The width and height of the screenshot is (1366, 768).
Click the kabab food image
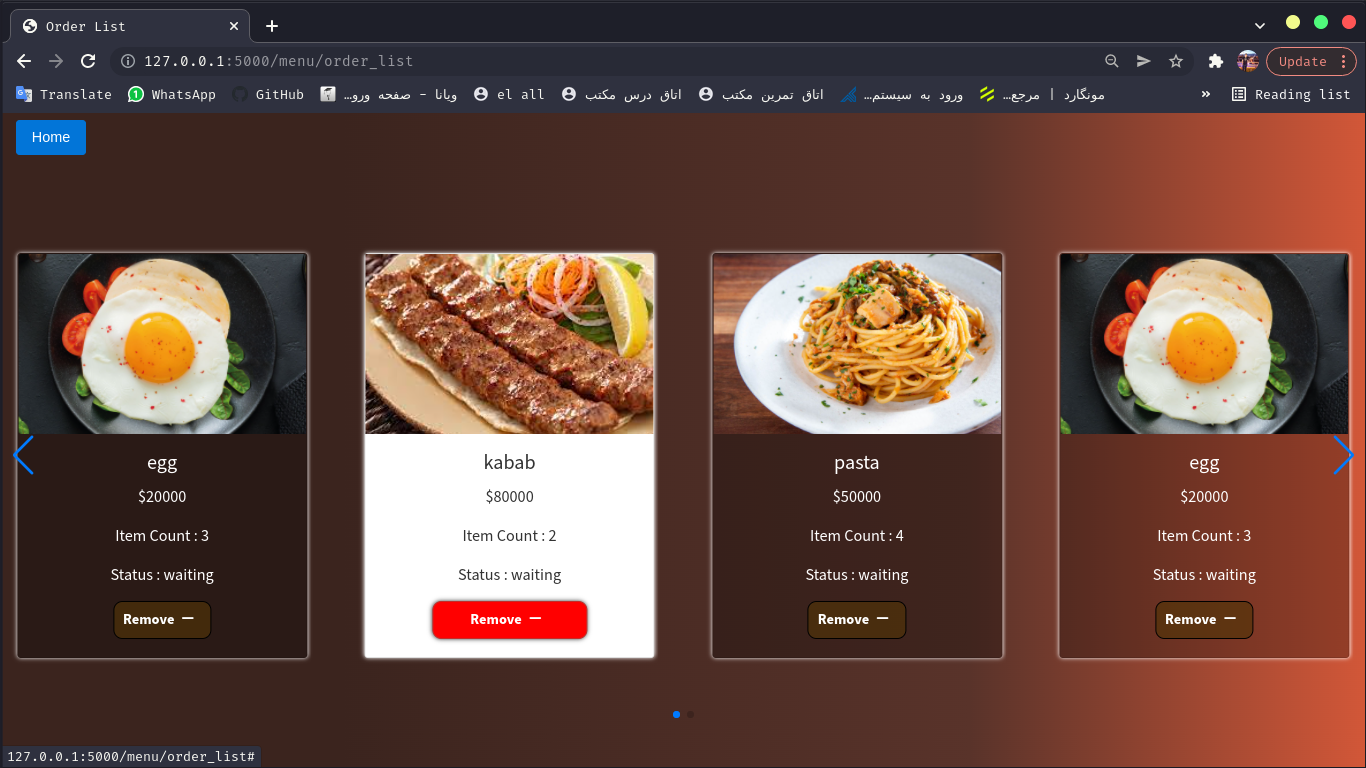pyautogui.click(x=509, y=343)
